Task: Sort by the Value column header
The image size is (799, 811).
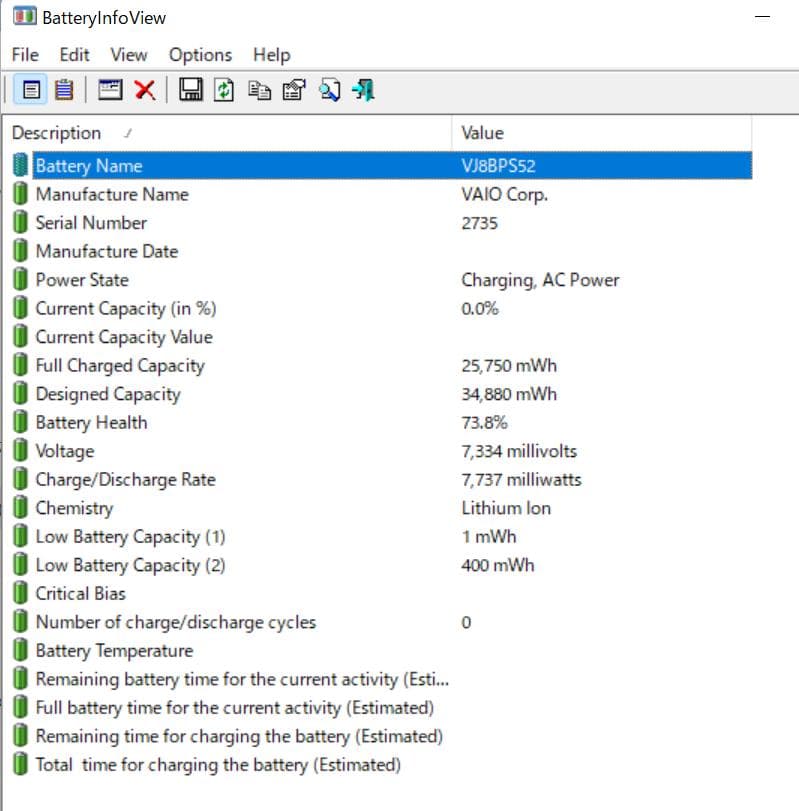Action: coord(601,133)
